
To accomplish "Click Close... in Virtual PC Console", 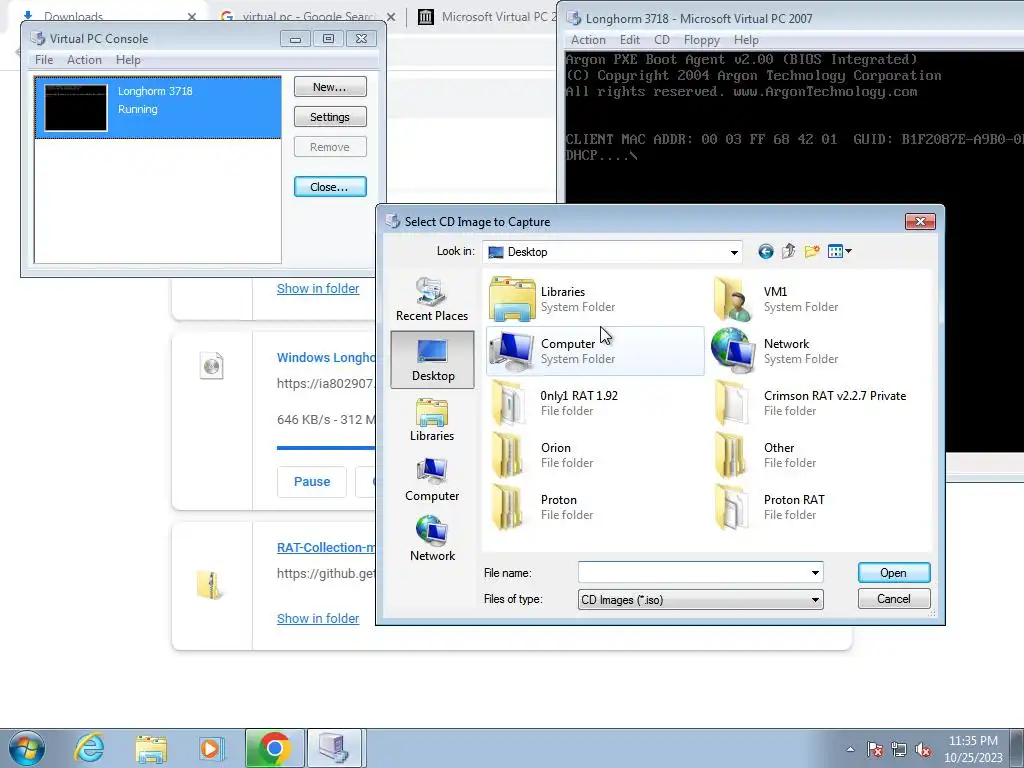I will coord(330,187).
